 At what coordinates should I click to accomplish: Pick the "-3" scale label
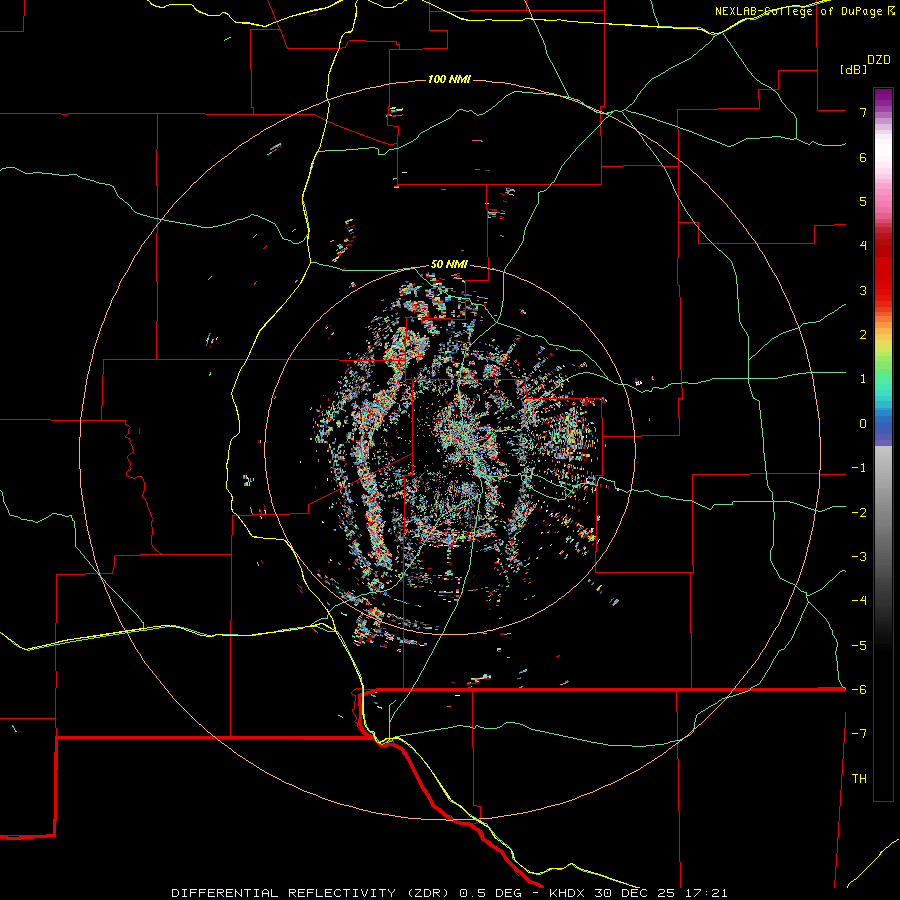click(x=859, y=557)
